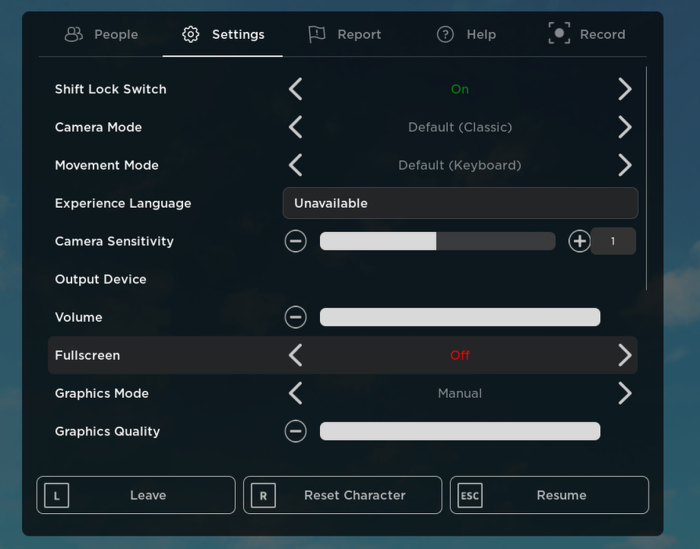
Task: Click the 'Shift Lock Switch' label
Action: tap(111, 89)
